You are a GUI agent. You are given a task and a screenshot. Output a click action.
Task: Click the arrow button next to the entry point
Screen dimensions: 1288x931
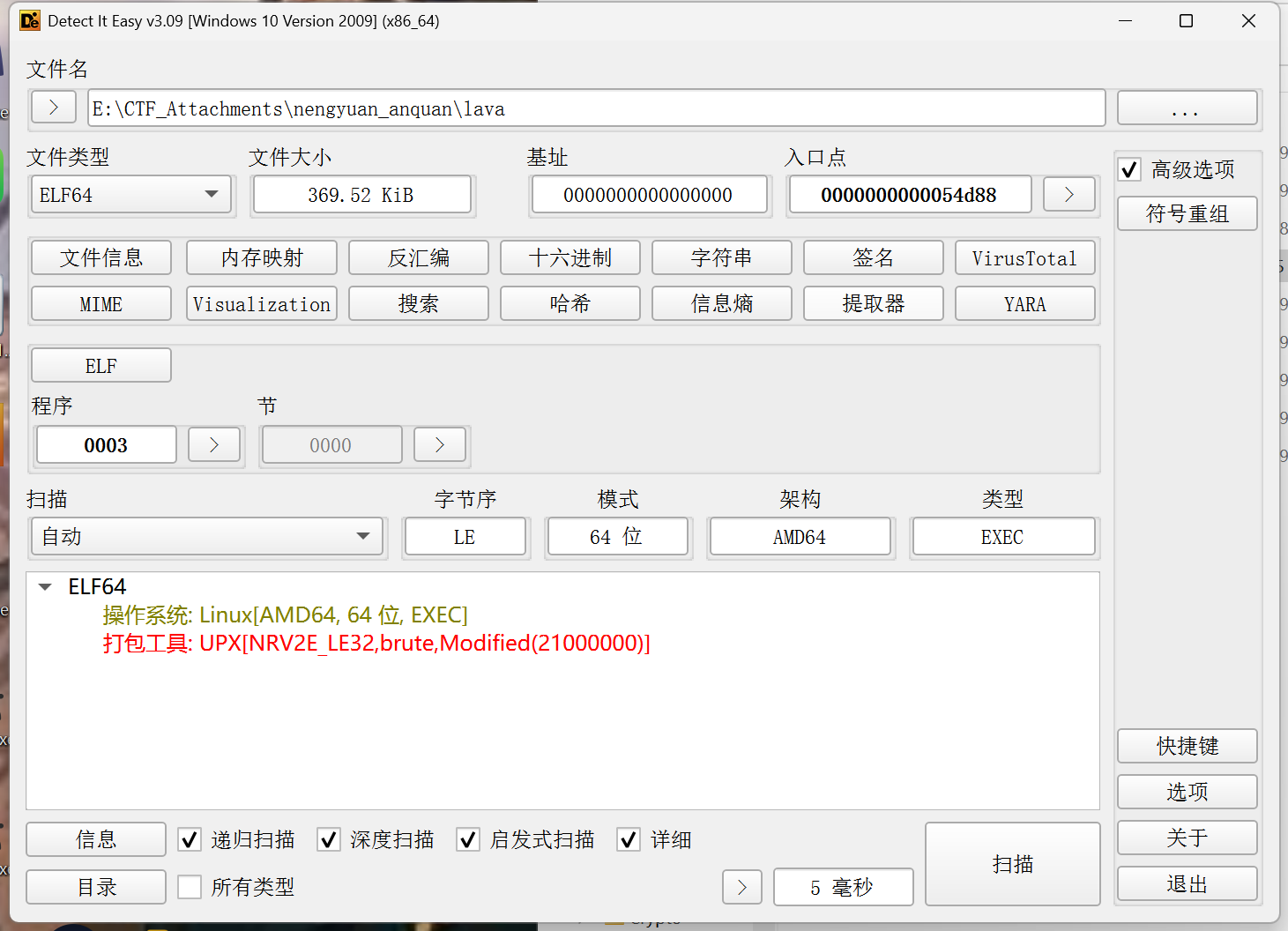[x=1068, y=194]
